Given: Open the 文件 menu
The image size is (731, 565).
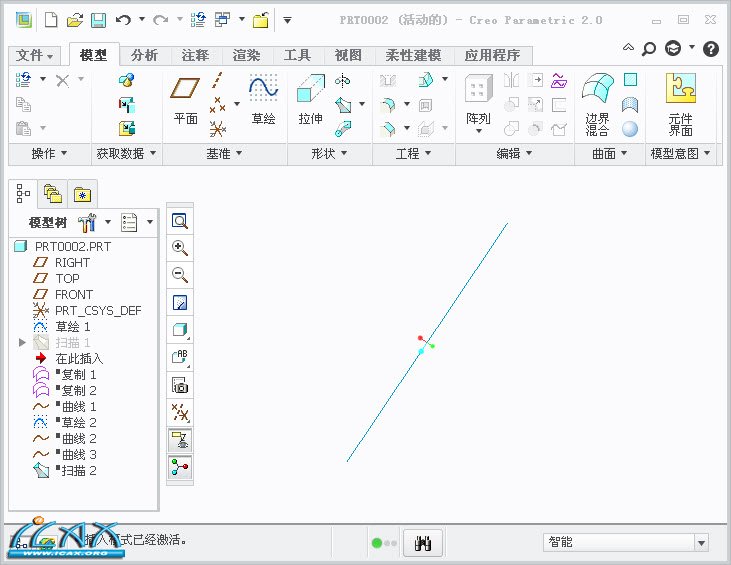Looking at the screenshot, I should pyautogui.click(x=35, y=55).
